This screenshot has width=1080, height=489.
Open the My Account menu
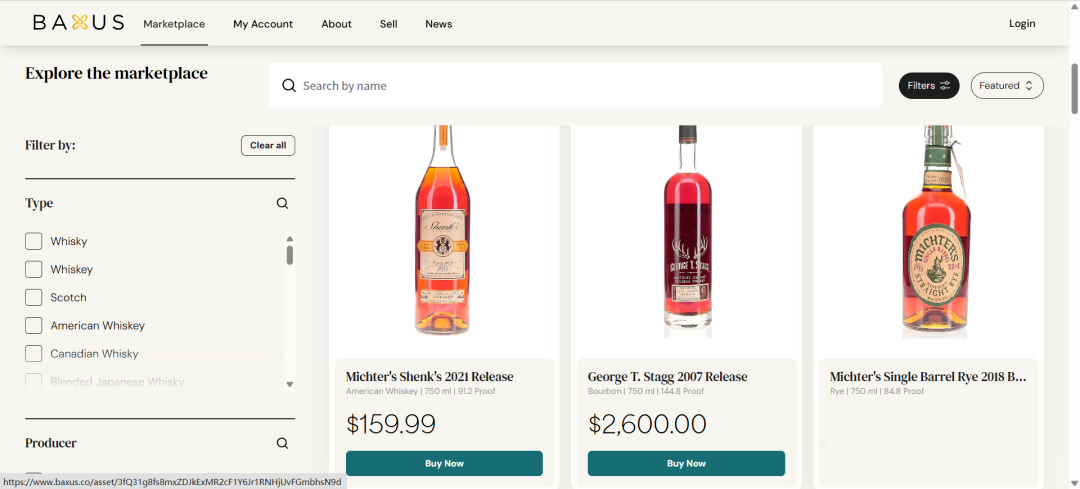(263, 24)
